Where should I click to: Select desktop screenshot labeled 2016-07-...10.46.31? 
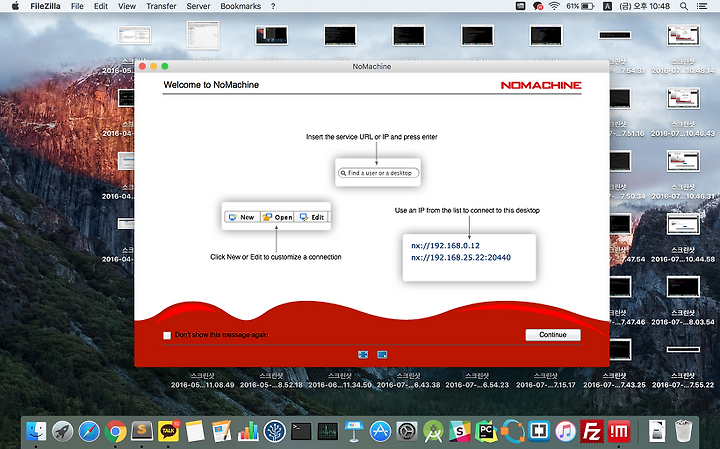683,162
